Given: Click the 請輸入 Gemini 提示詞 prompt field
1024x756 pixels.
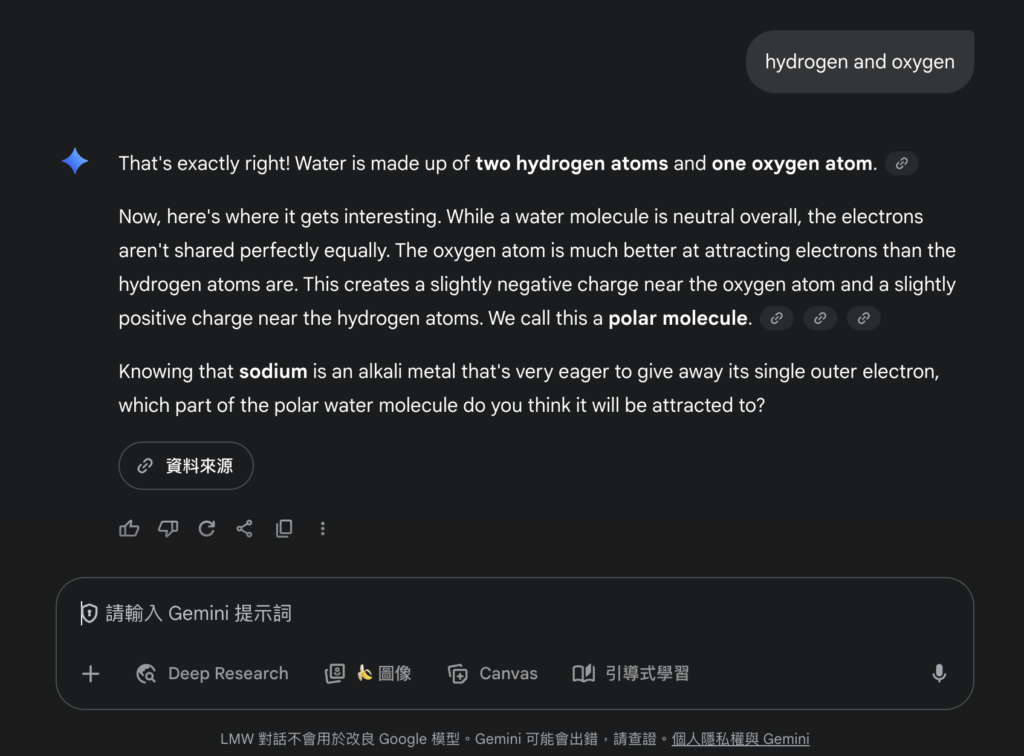Looking at the screenshot, I should coord(500,613).
